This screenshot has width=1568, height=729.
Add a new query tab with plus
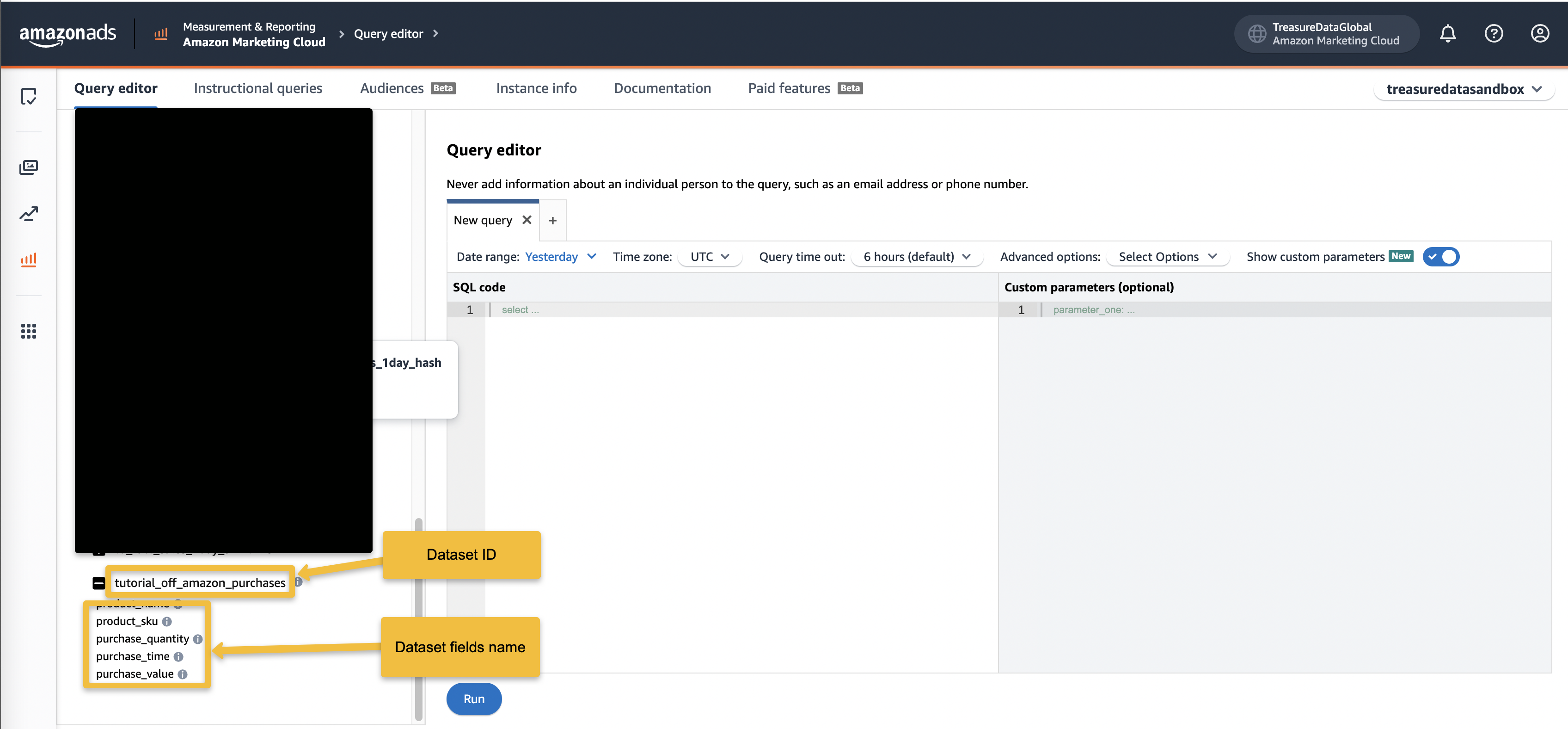(x=552, y=221)
